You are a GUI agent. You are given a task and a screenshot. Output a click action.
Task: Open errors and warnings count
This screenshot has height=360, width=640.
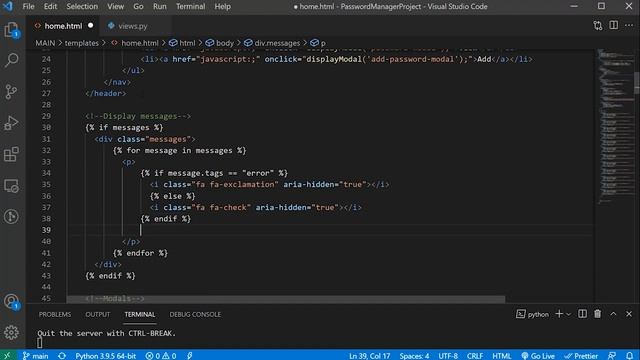[161, 356]
